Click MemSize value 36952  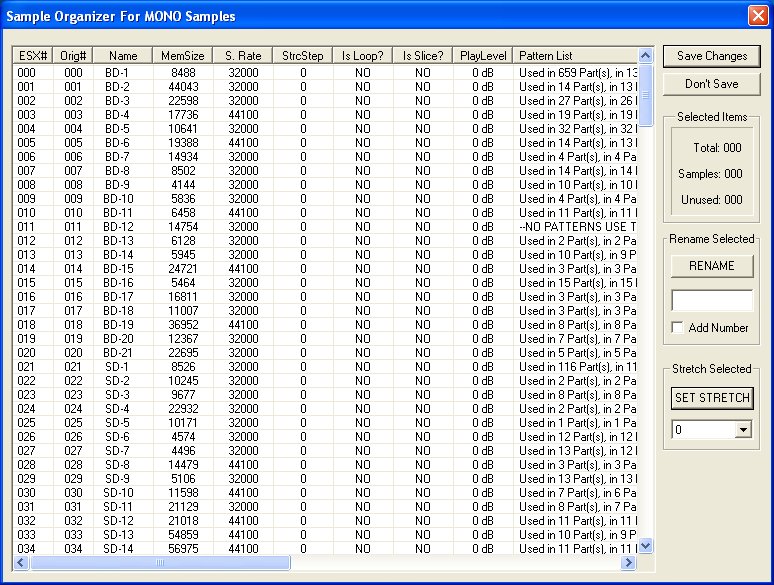pos(183,325)
